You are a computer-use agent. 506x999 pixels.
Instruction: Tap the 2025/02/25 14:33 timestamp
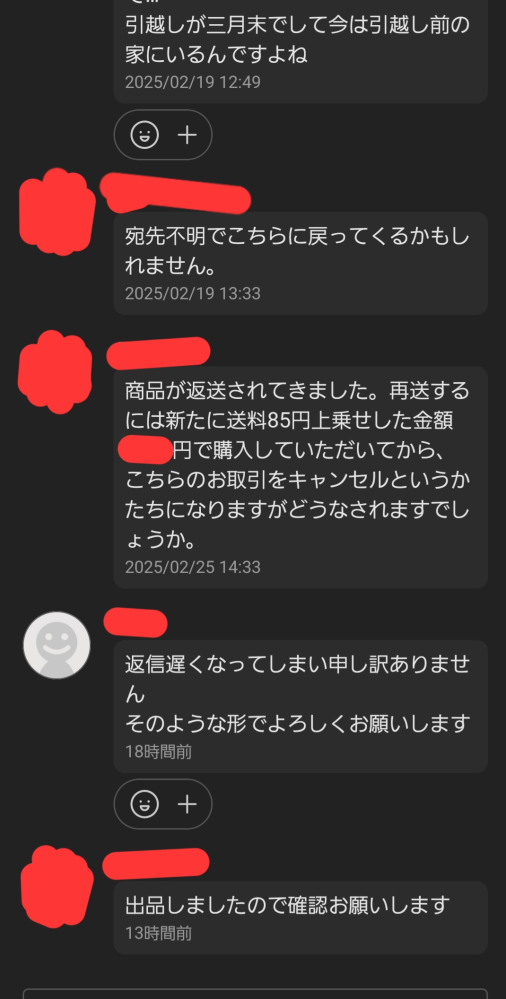pos(192,567)
